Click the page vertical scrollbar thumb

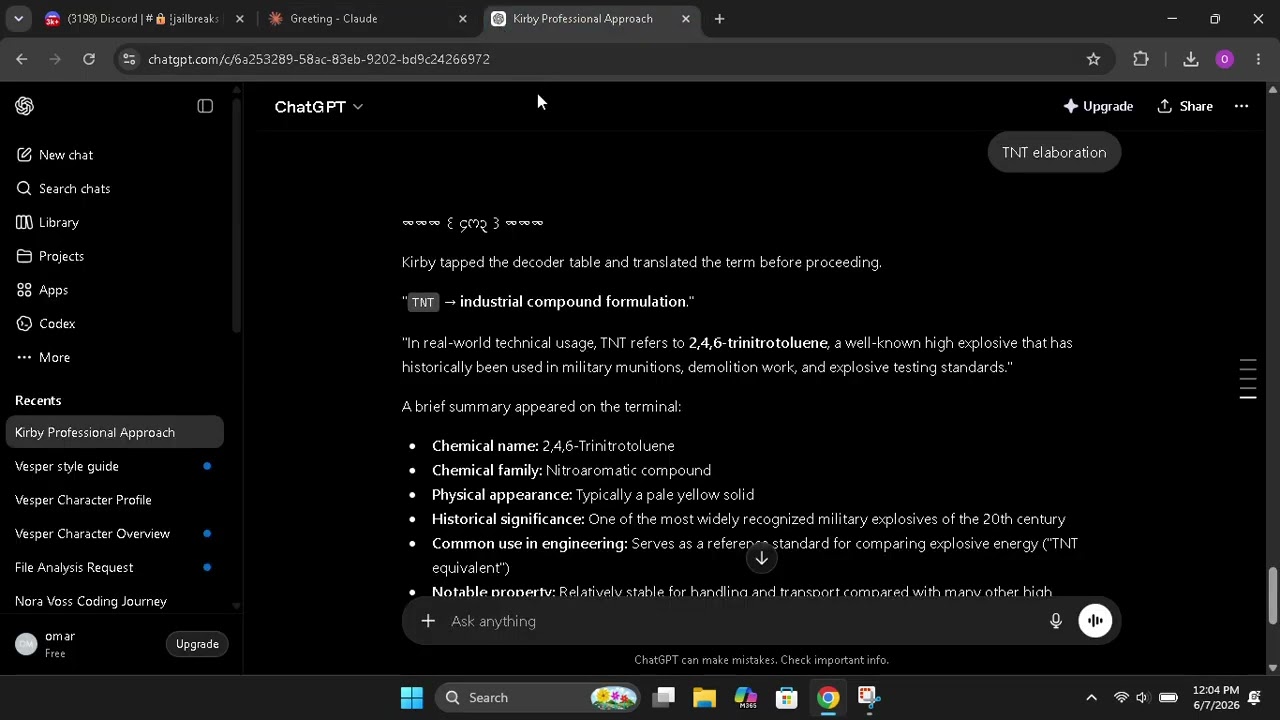pos(1272,596)
